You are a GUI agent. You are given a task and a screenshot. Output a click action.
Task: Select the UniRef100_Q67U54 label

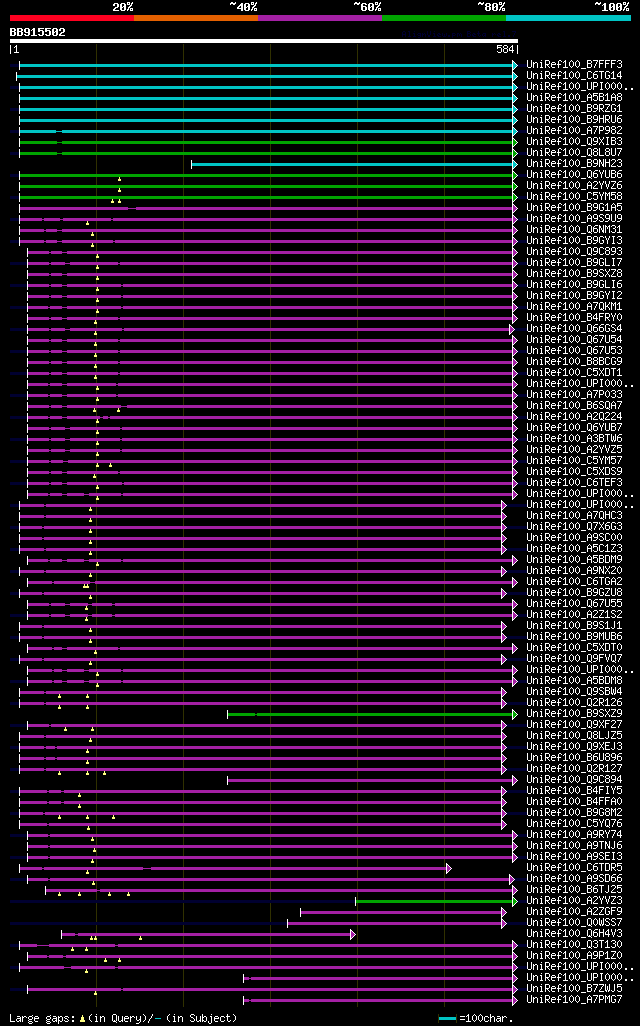click(574, 340)
